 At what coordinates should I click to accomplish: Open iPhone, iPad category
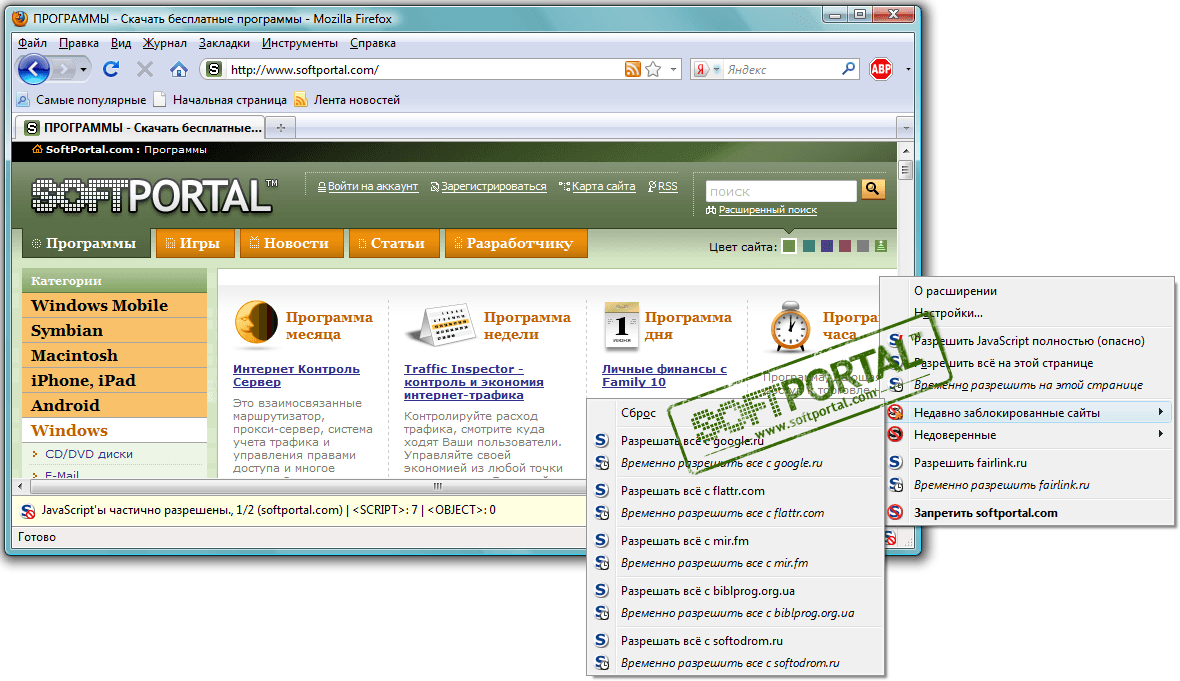pyautogui.click(x=114, y=380)
